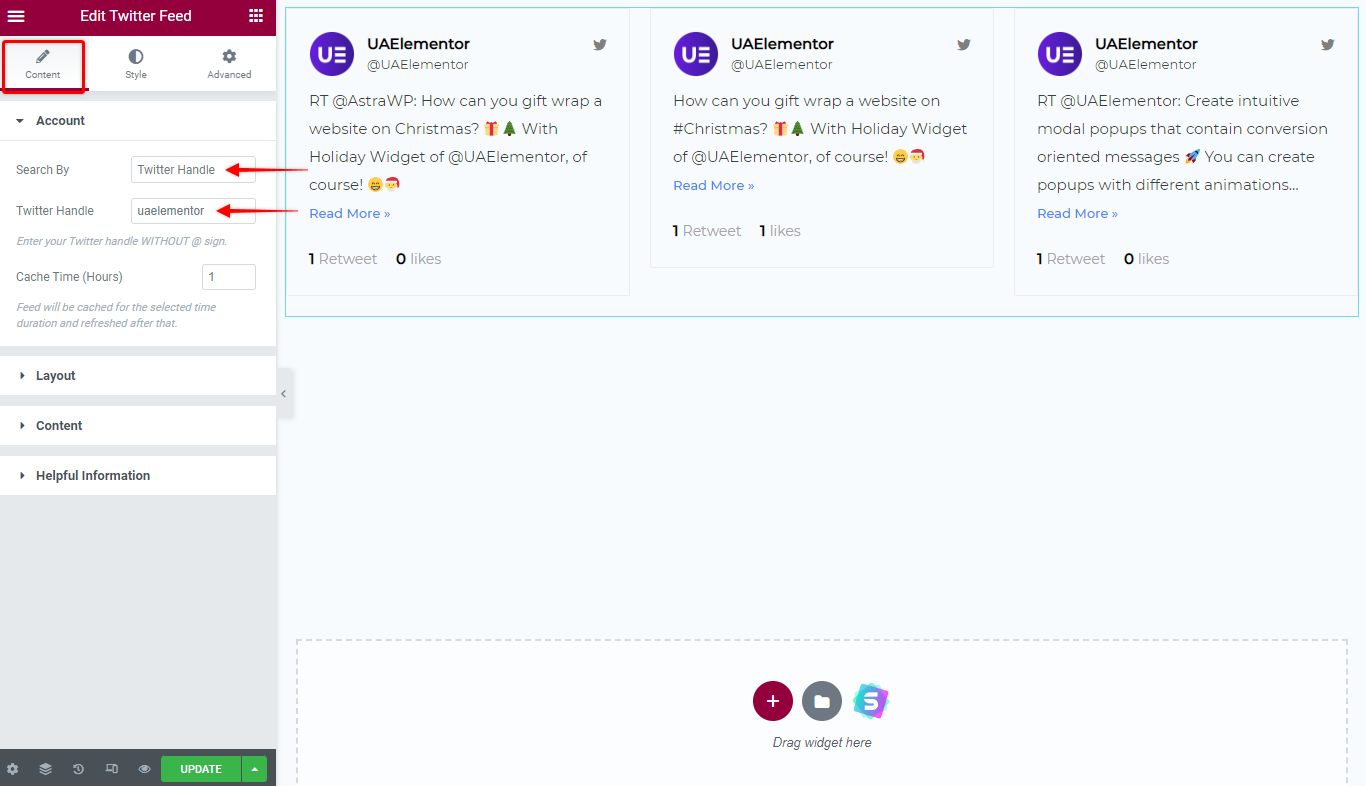The image size is (1366, 786).
Task: Click the Twitter bird icon on the second tweet
Action: 964,45
